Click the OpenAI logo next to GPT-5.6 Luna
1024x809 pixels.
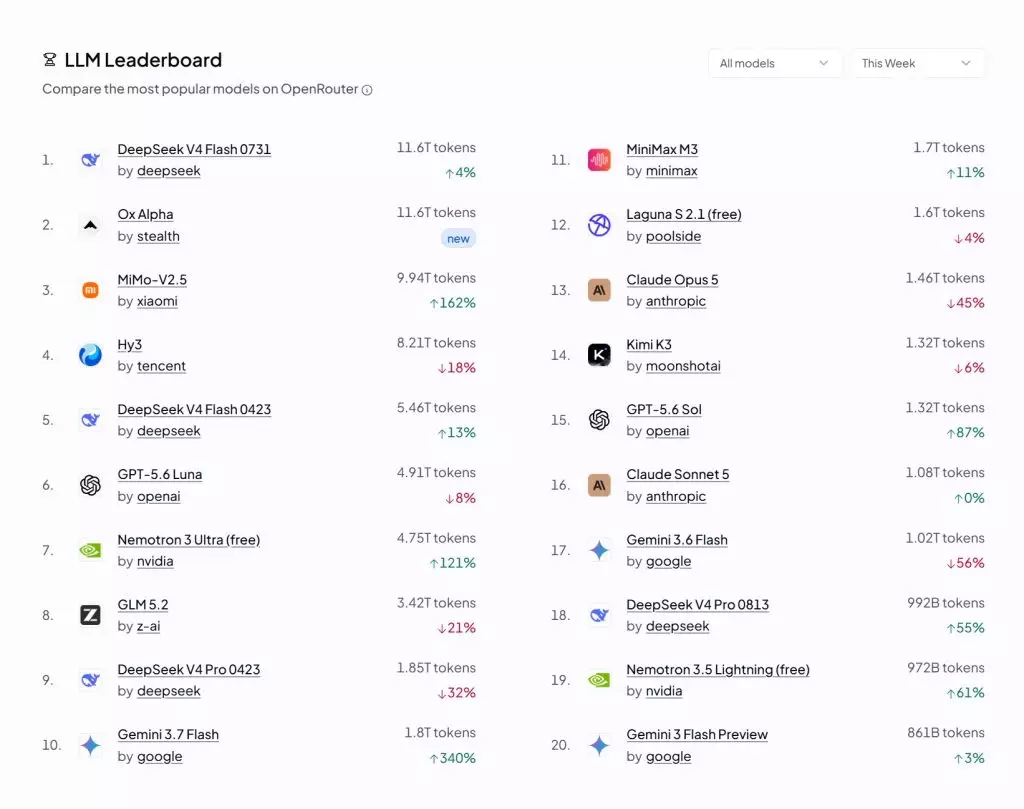(x=90, y=484)
